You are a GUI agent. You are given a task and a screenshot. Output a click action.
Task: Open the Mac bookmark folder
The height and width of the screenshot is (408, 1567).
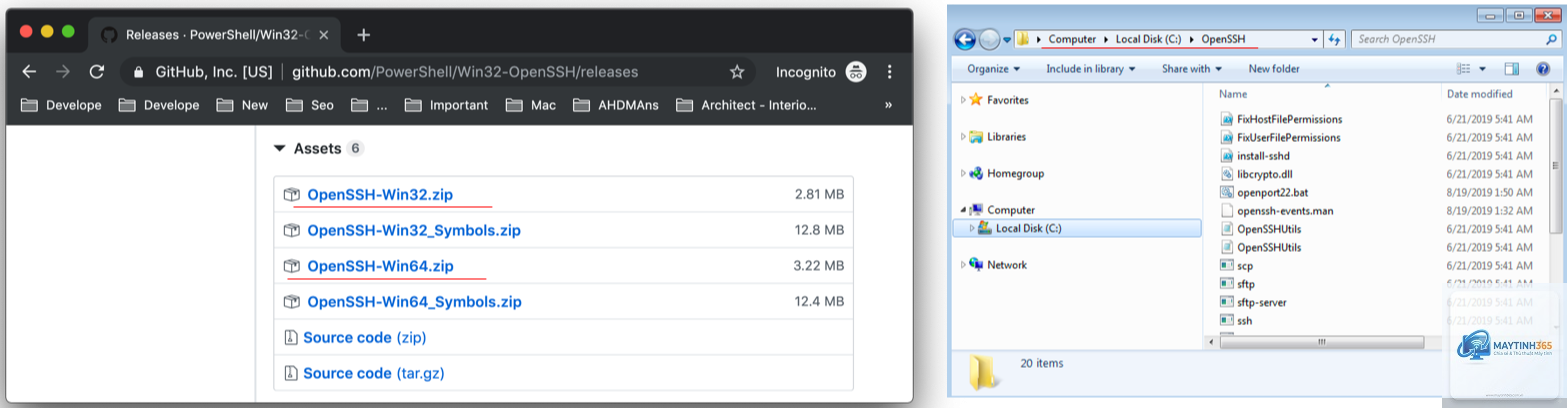pos(531,105)
